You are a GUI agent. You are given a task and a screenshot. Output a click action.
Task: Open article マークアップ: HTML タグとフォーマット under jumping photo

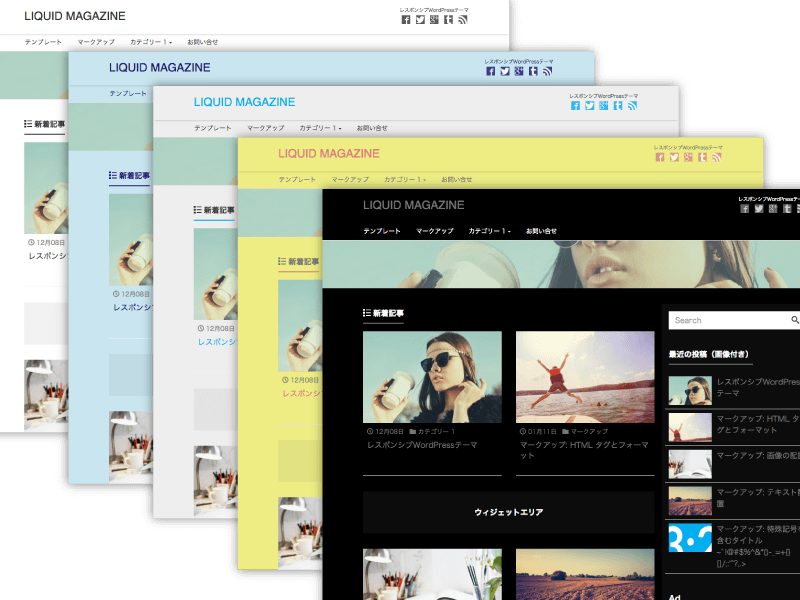point(584,450)
